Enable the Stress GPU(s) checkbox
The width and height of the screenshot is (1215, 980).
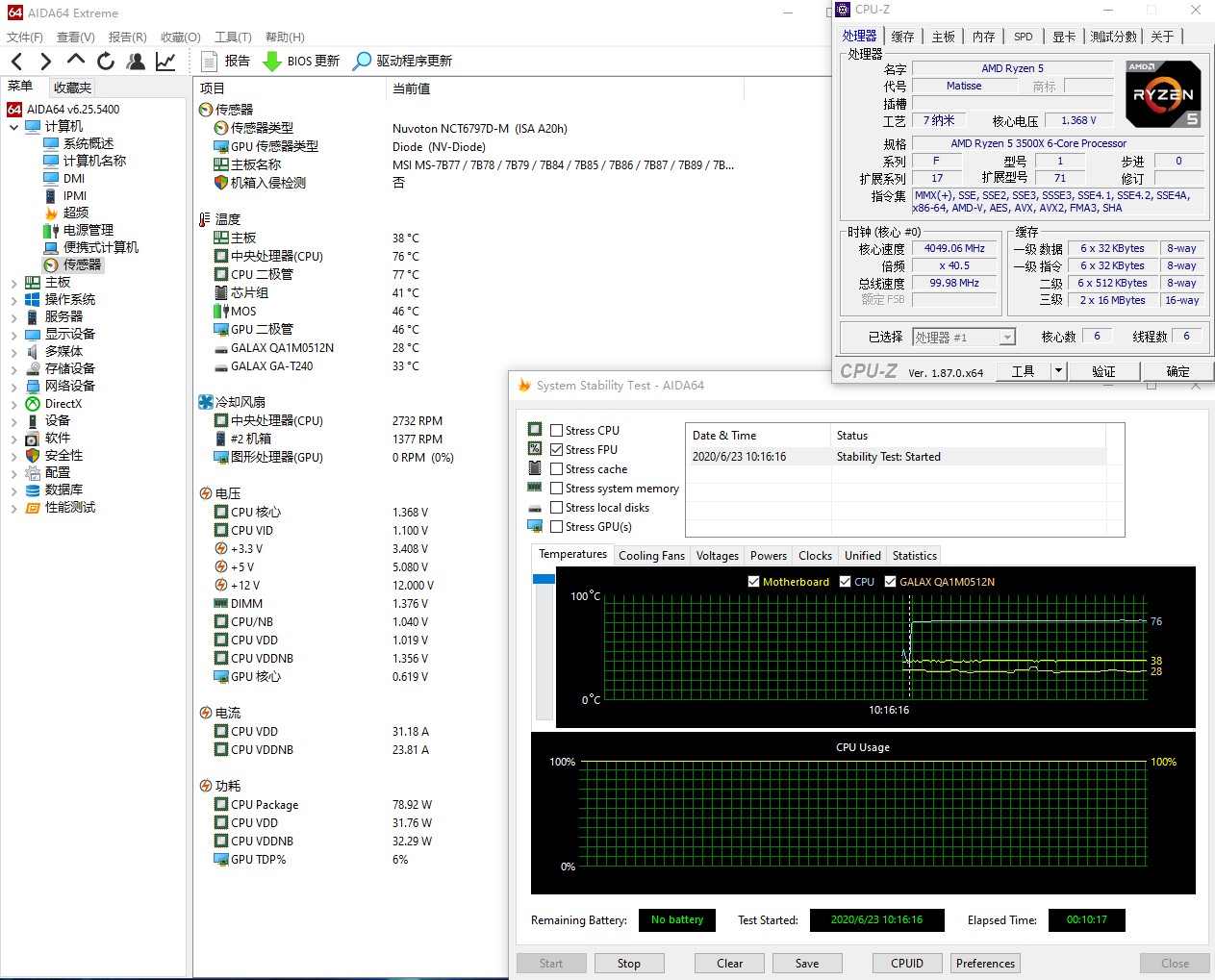(x=556, y=526)
